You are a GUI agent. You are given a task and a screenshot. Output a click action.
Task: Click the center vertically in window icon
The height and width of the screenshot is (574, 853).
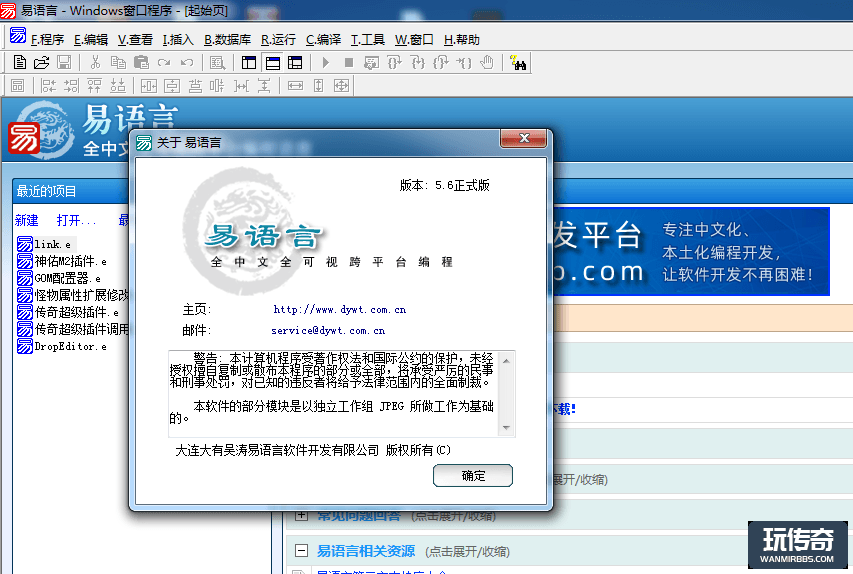point(172,85)
